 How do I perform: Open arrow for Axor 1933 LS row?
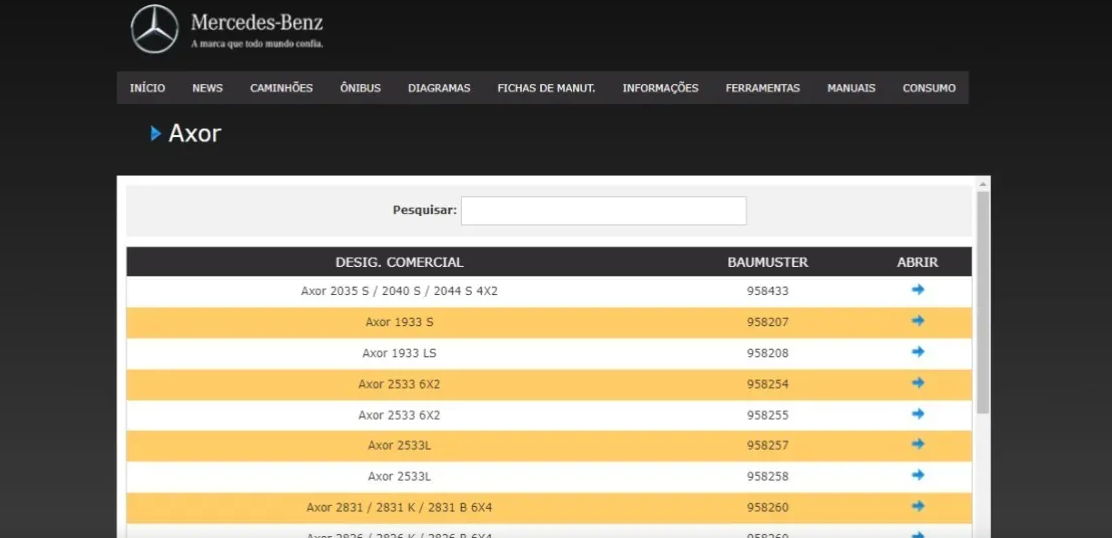click(918, 352)
